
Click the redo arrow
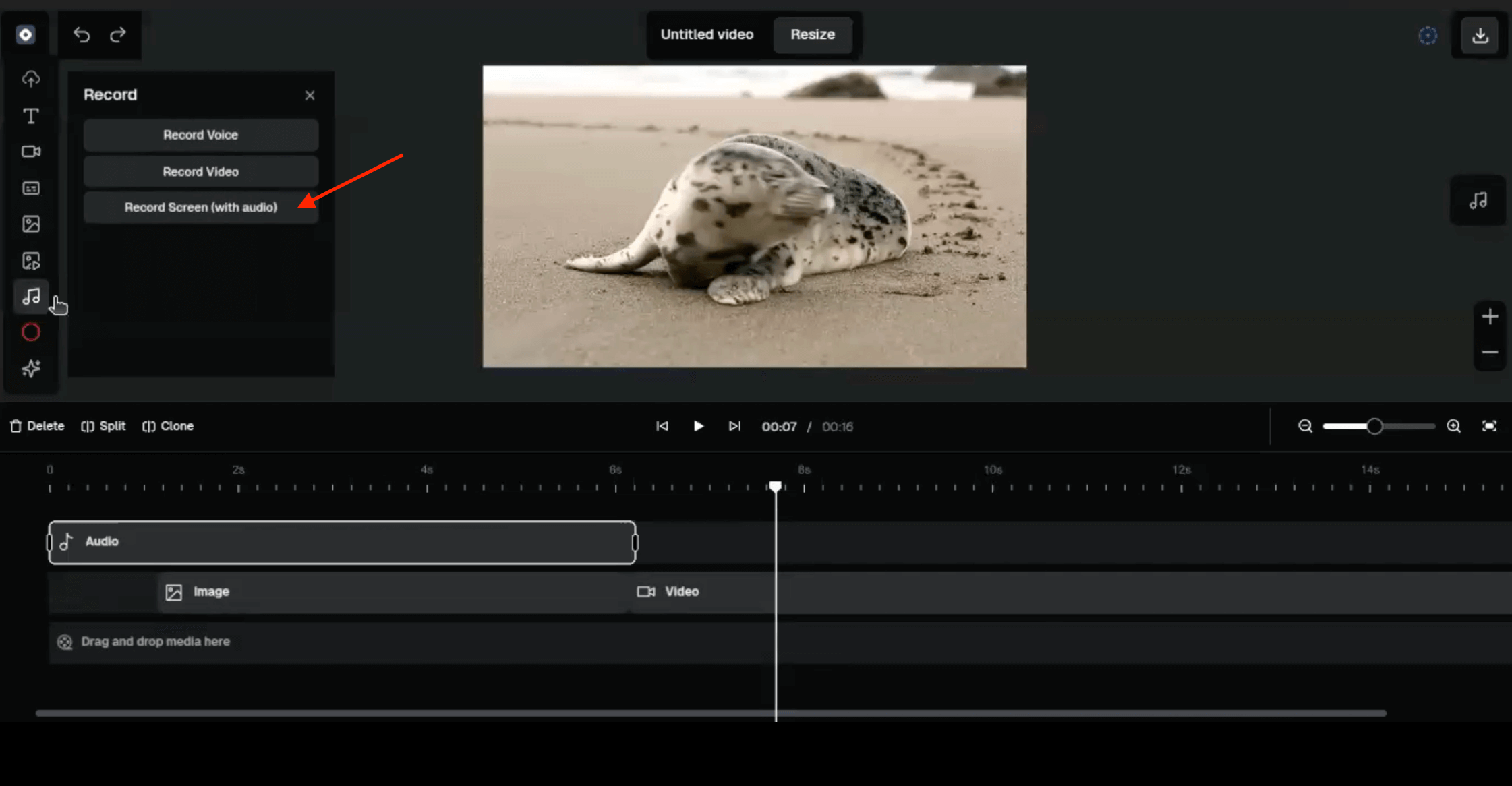[x=118, y=34]
